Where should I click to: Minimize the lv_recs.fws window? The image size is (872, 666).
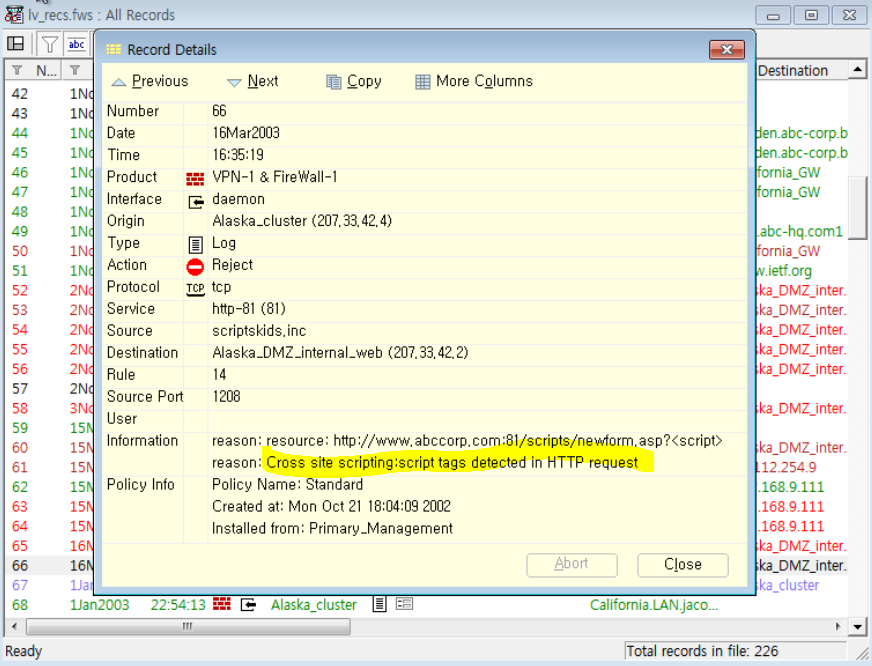coord(773,16)
